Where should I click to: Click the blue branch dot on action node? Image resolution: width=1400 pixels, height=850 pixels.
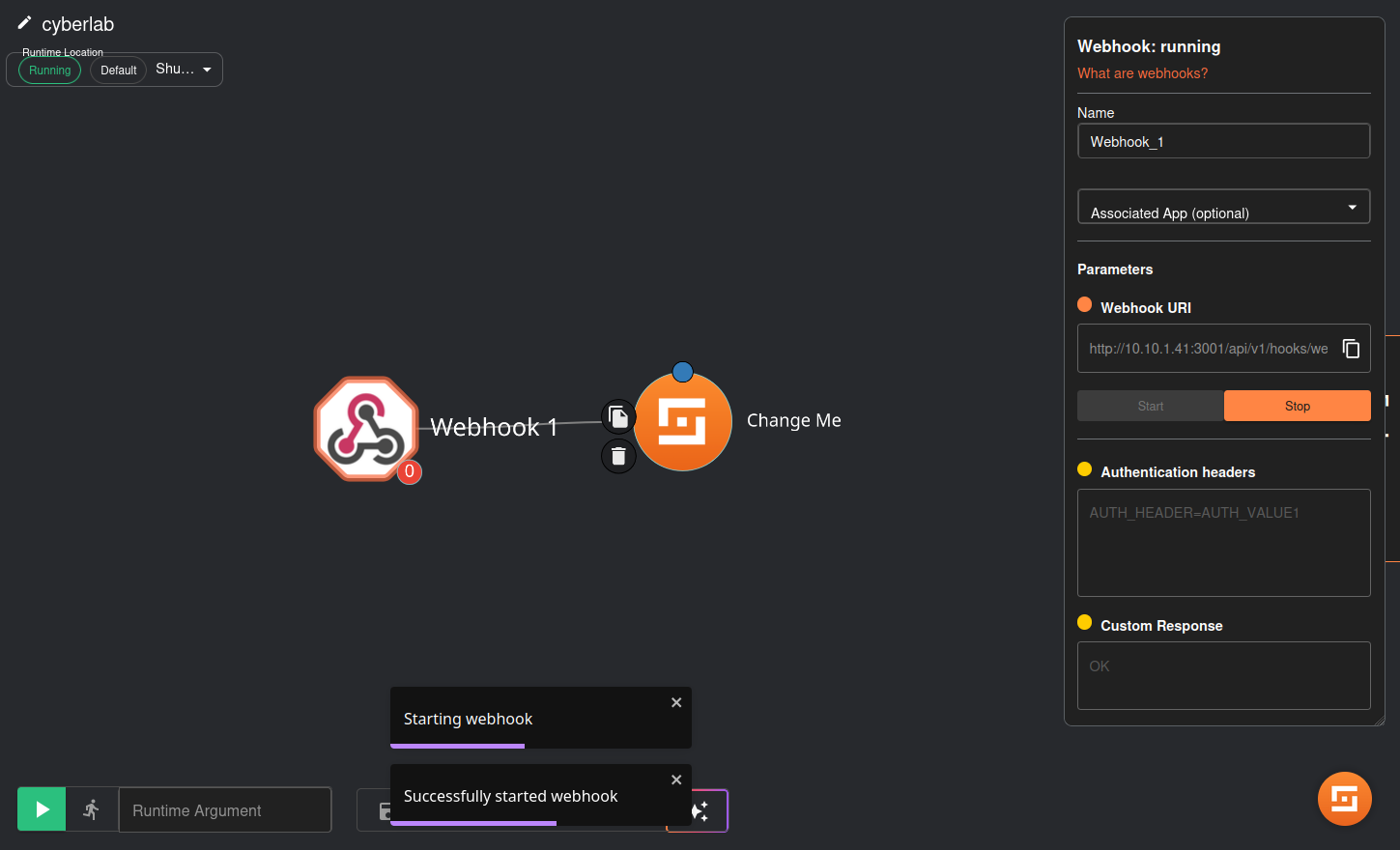coord(682,372)
